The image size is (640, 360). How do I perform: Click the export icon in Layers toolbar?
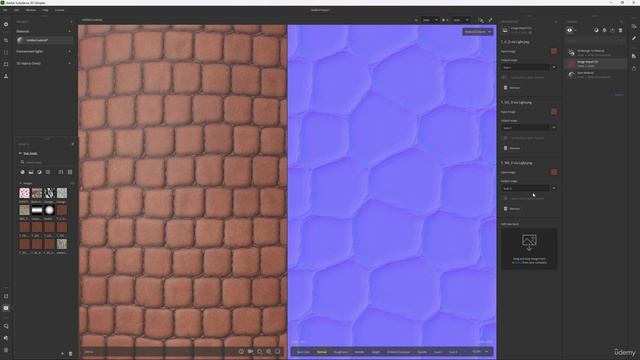click(612, 30)
